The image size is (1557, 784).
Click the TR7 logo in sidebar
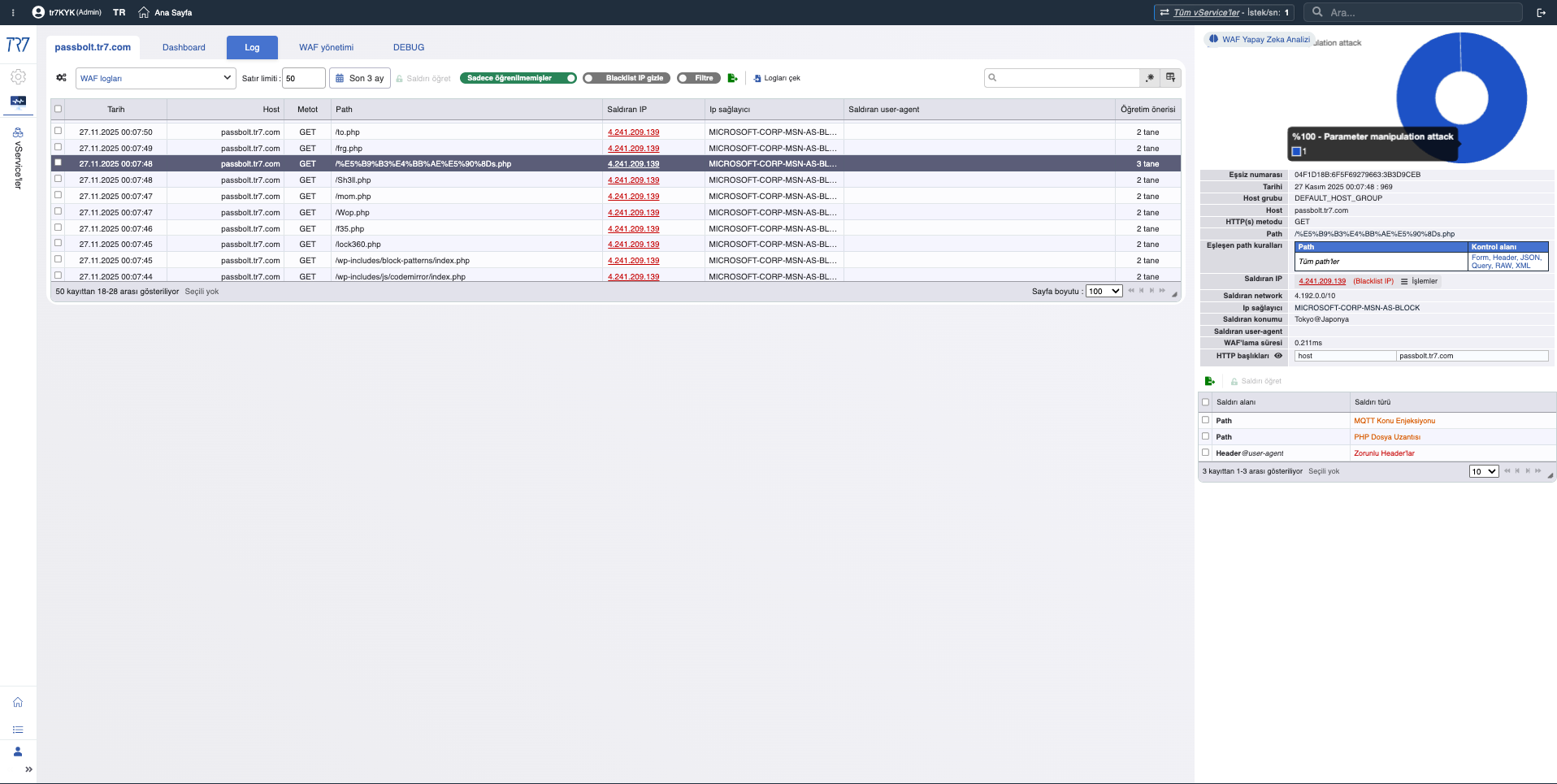(18, 45)
